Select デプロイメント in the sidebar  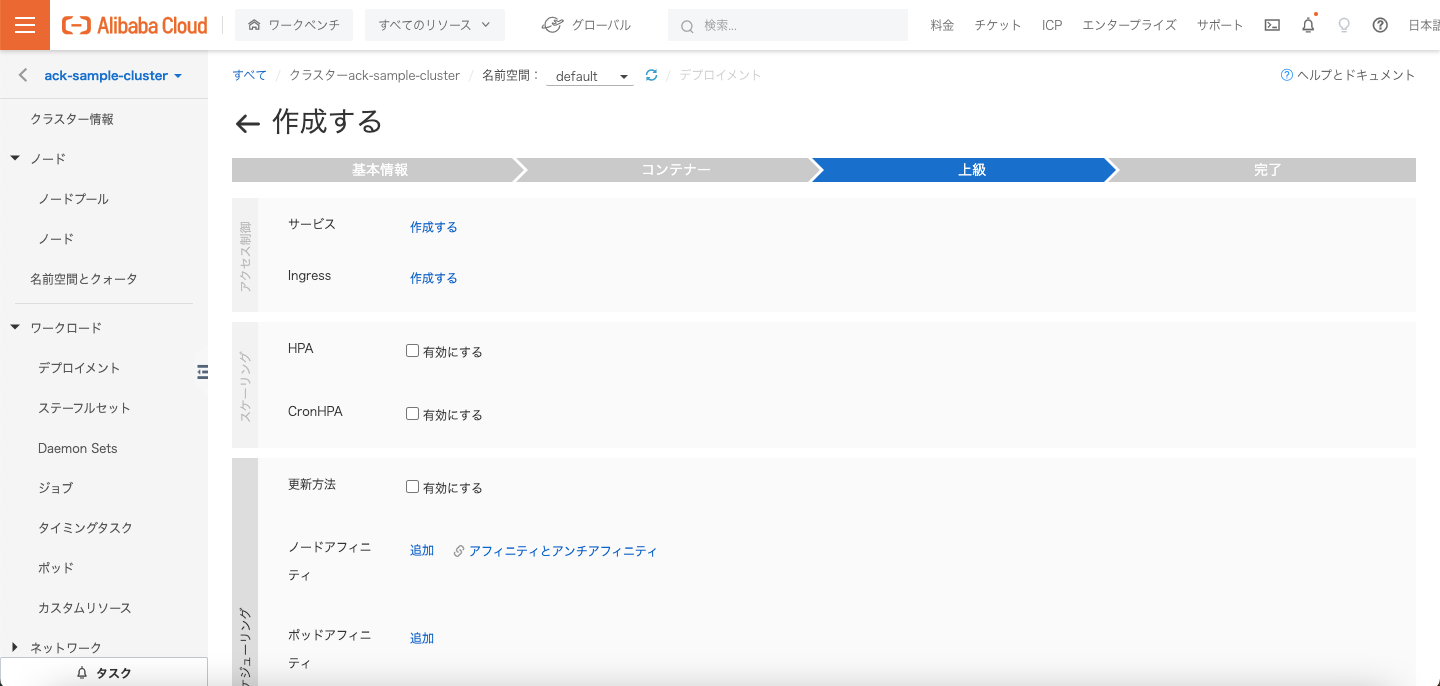pos(79,368)
